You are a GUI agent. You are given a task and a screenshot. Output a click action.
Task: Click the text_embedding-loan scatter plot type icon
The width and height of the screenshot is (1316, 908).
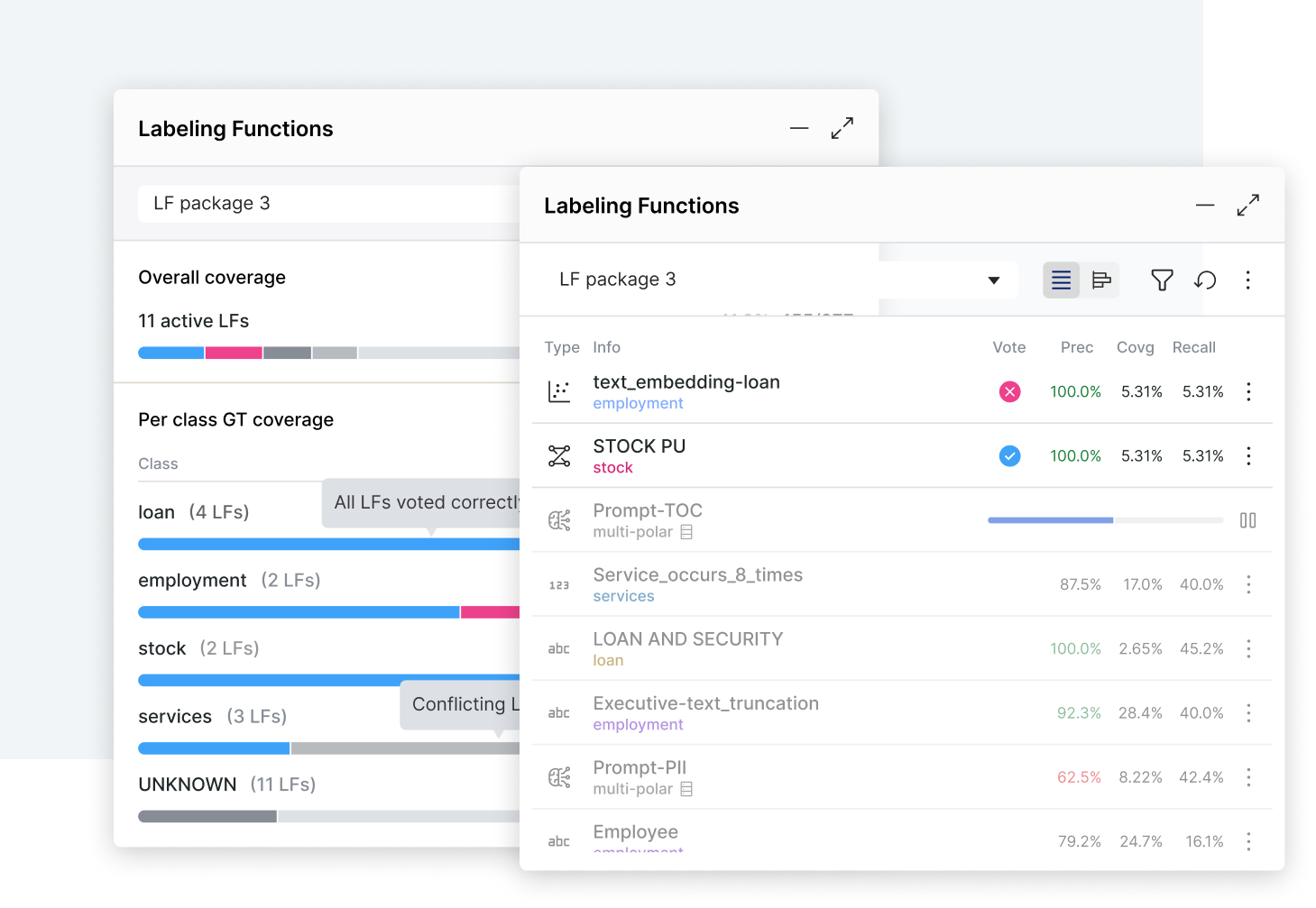point(559,391)
